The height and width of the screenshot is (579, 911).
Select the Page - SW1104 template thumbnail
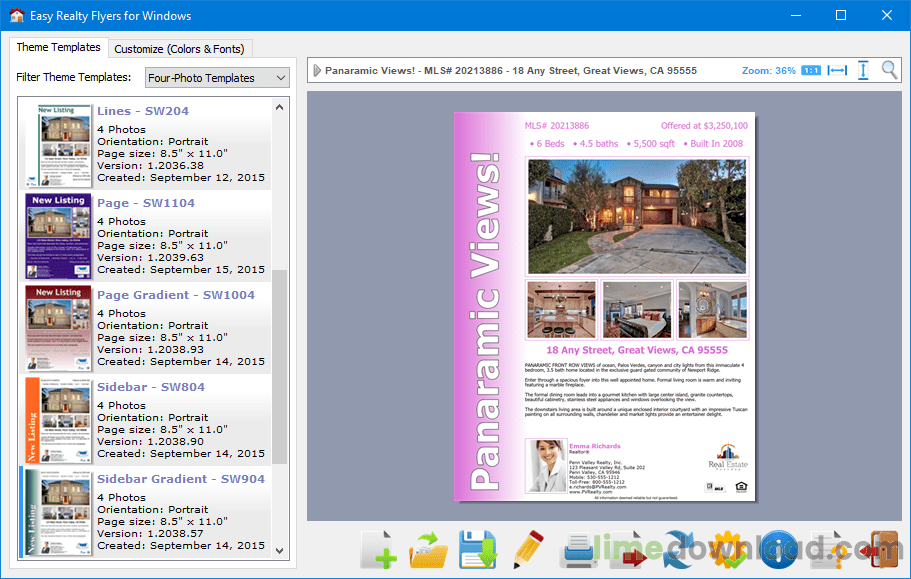pos(58,237)
